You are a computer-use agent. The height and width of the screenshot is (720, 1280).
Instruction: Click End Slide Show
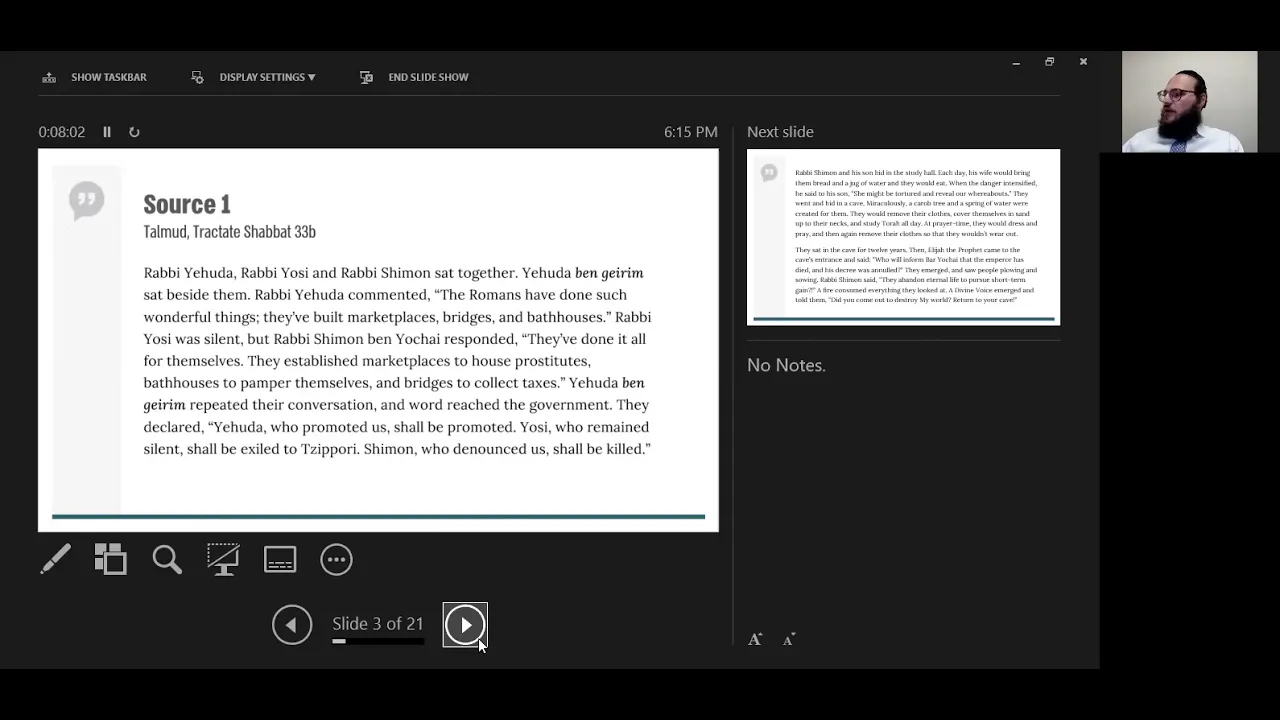(428, 77)
